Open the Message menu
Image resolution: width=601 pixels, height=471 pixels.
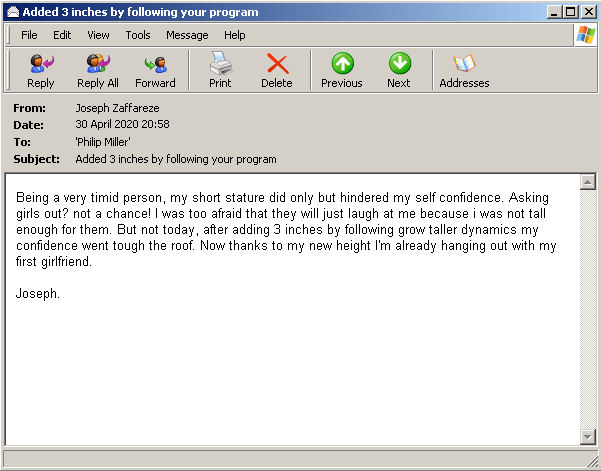[187, 35]
